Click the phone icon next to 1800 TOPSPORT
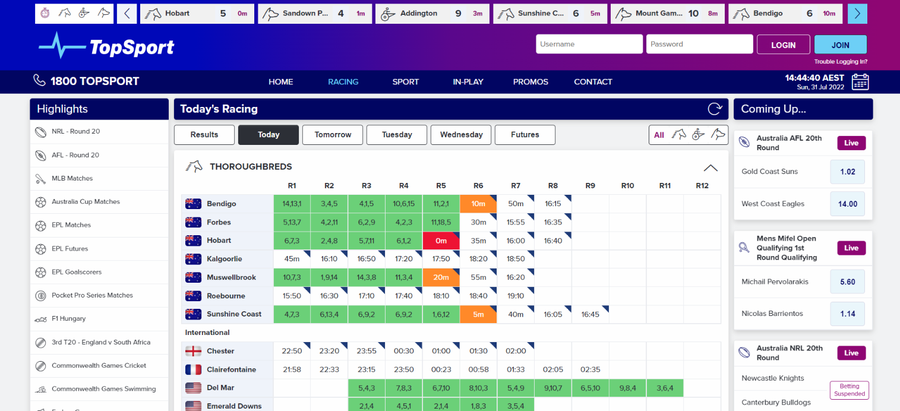Image resolution: width=900 pixels, height=411 pixels. (39, 81)
